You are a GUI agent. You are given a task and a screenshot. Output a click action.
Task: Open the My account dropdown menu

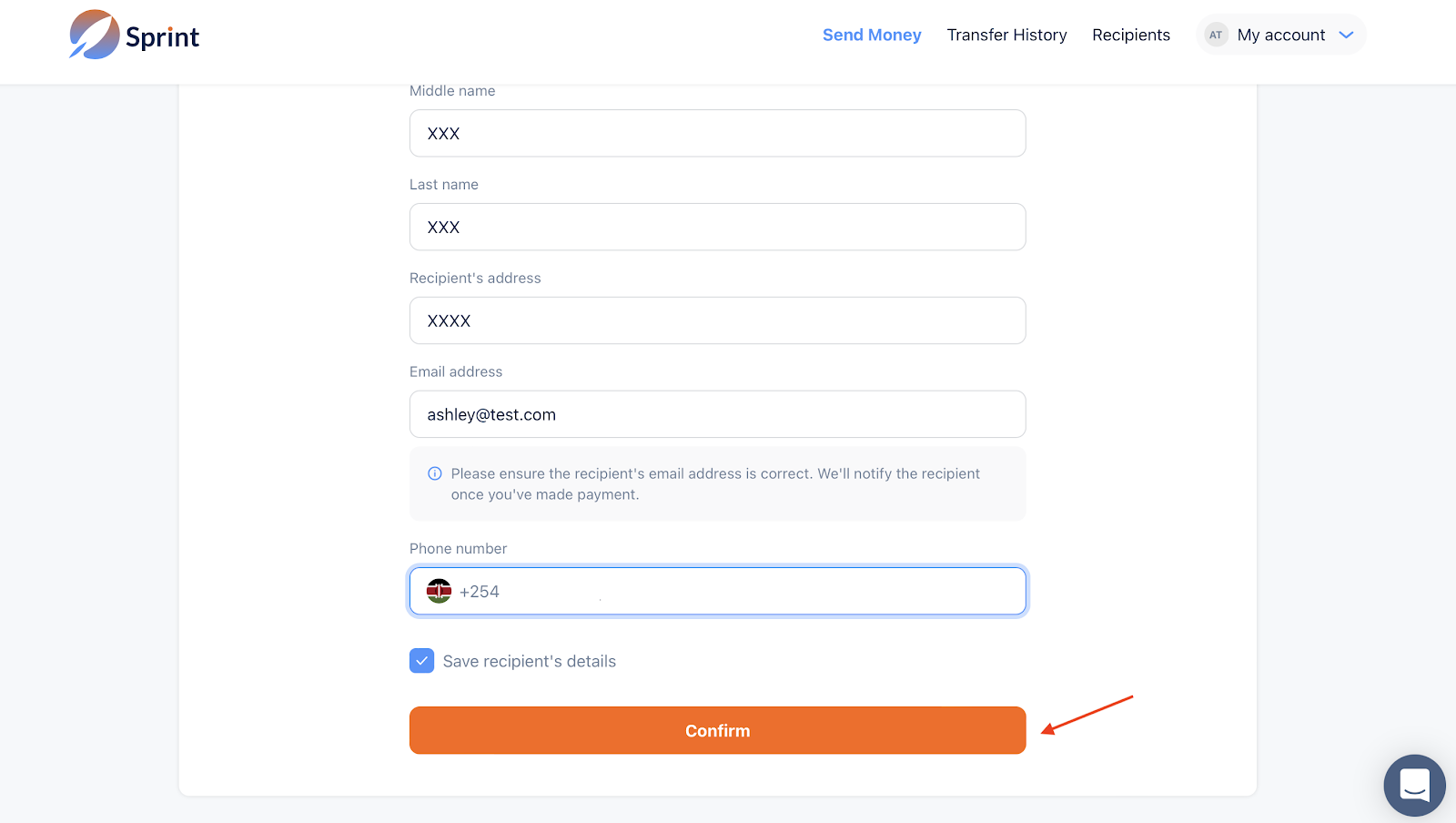pyautogui.click(x=1280, y=35)
